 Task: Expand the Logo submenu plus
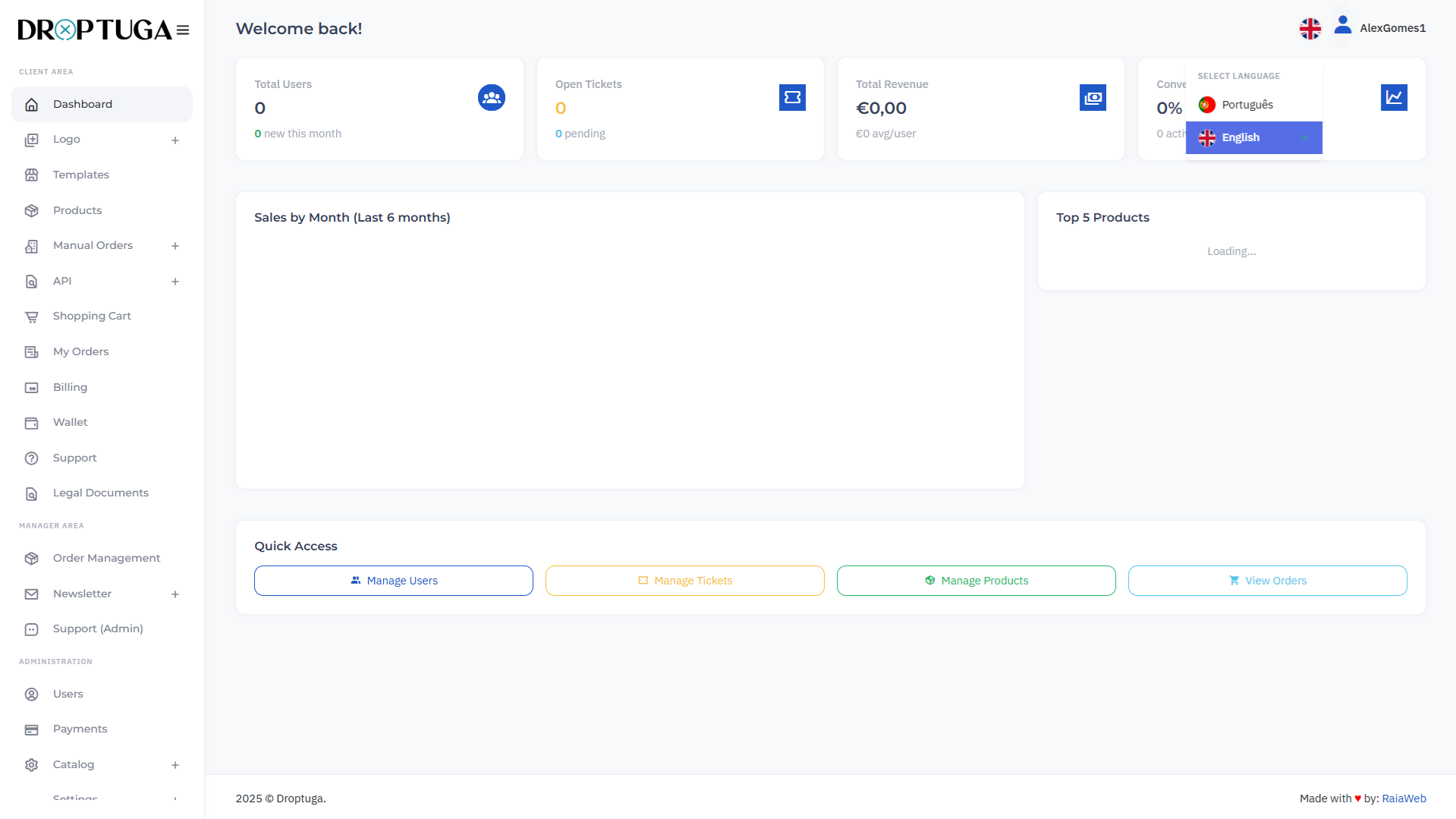(x=175, y=140)
